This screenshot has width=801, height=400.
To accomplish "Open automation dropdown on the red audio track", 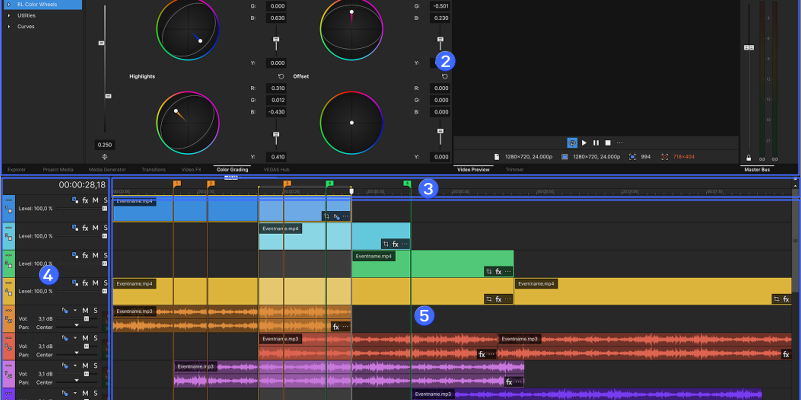I will [x=76, y=338].
